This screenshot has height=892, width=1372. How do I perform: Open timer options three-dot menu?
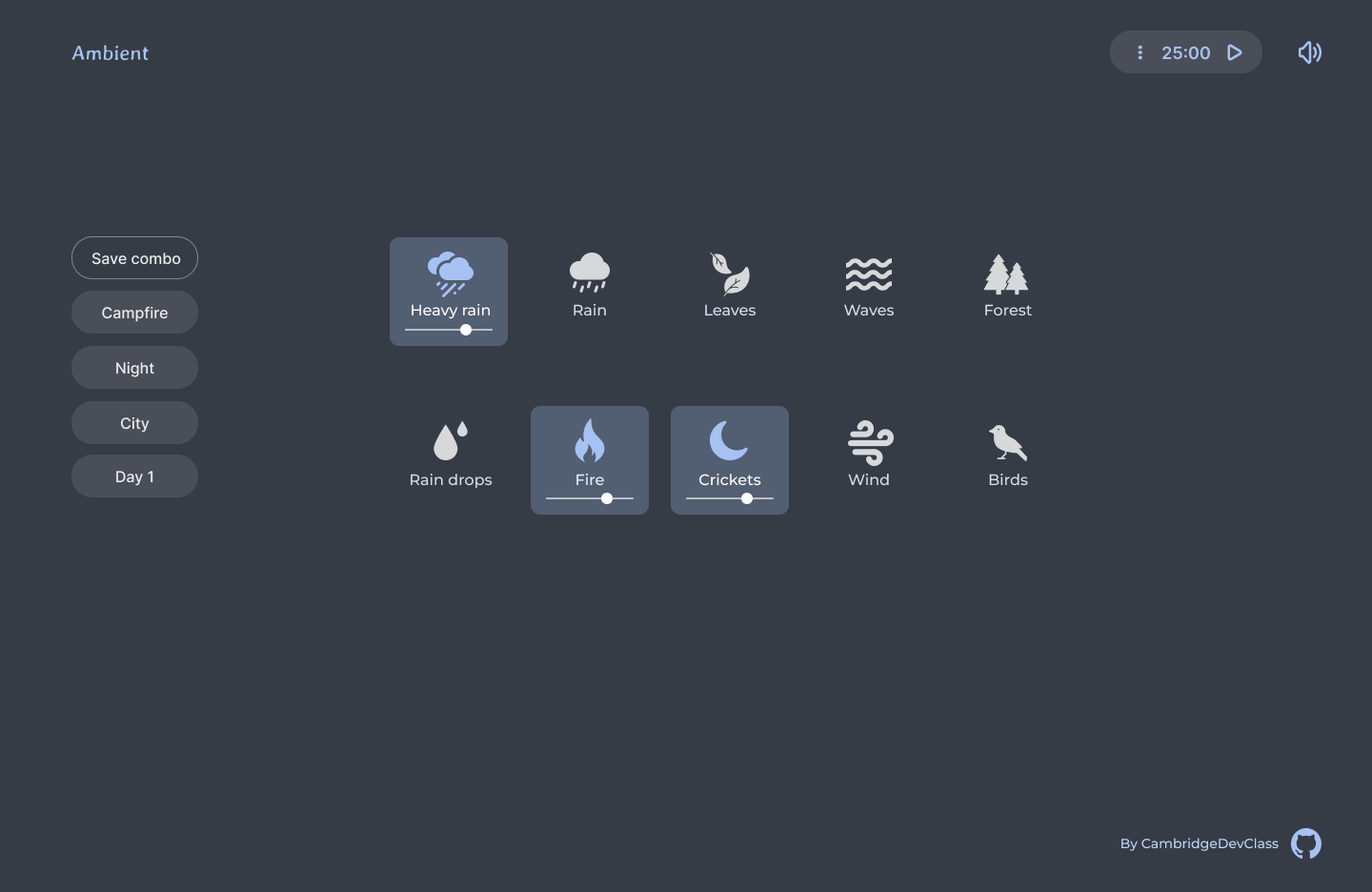[x=1140, y=52]
